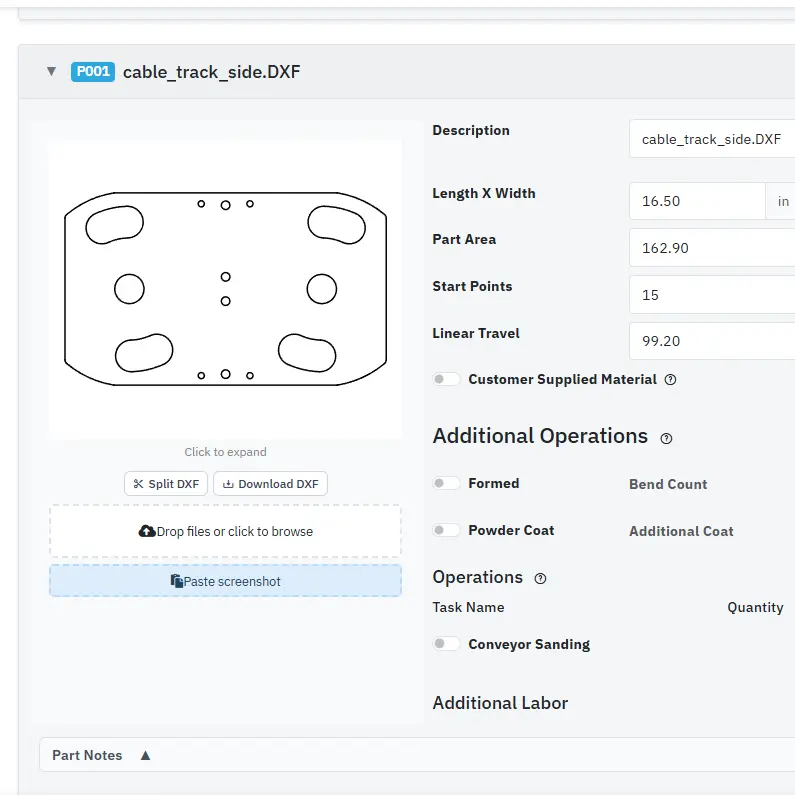
Task: Open the inch unit dropdown for Length
Action: coord(782,201)
